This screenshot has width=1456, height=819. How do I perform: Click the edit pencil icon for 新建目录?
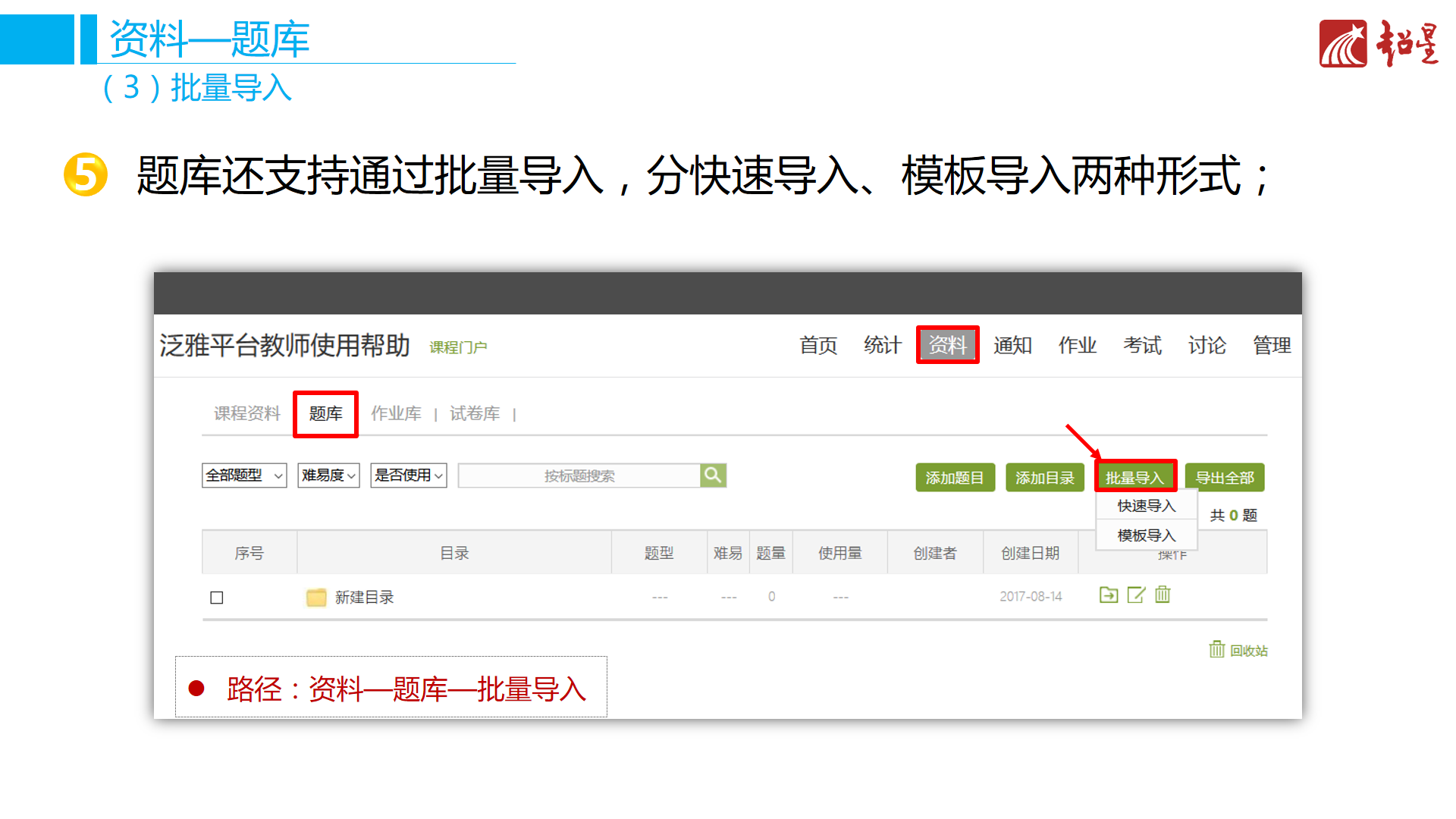coord(1136,595)
